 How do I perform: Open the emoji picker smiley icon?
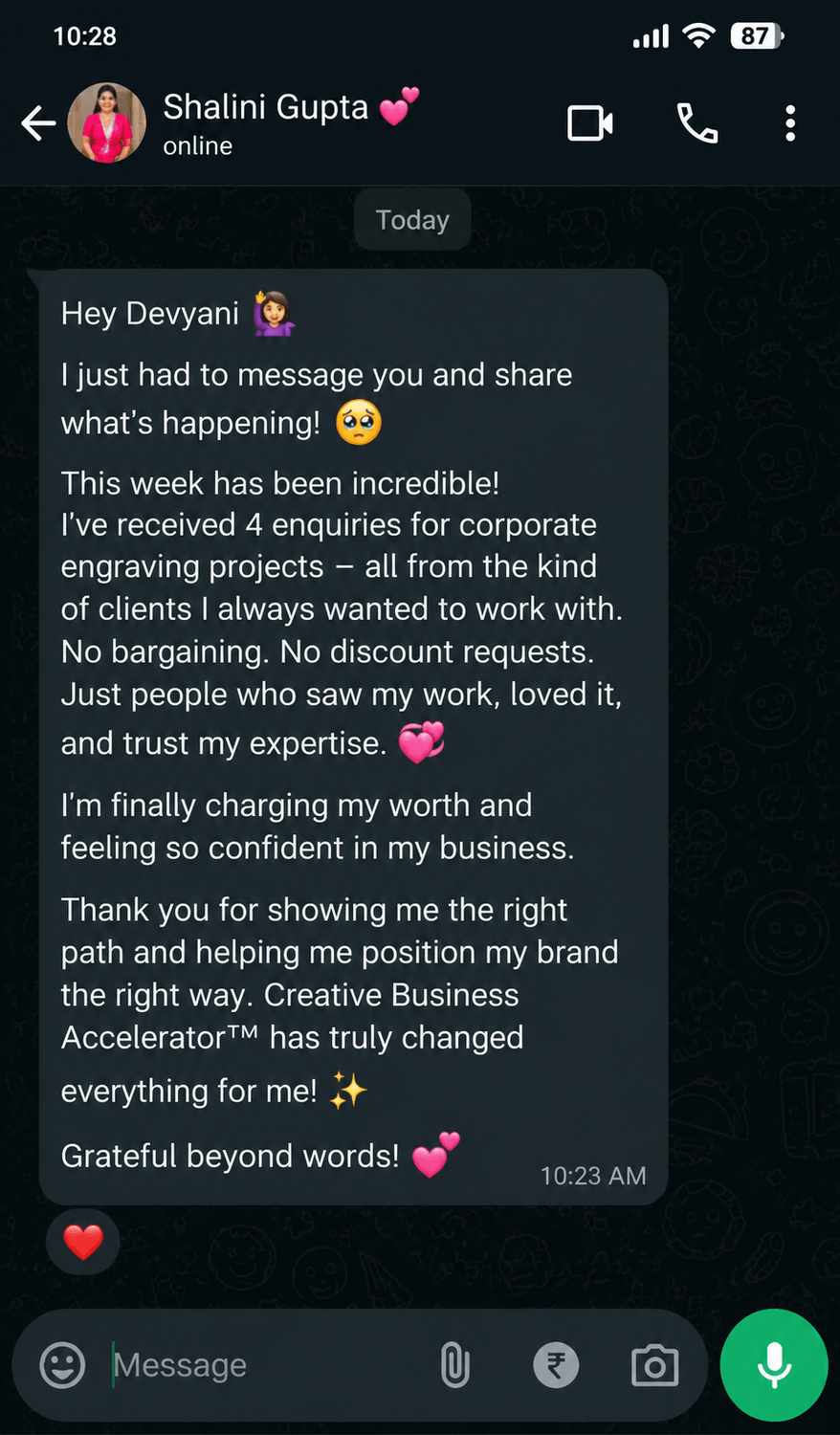pyautogui.click(x=62, y=1365)
